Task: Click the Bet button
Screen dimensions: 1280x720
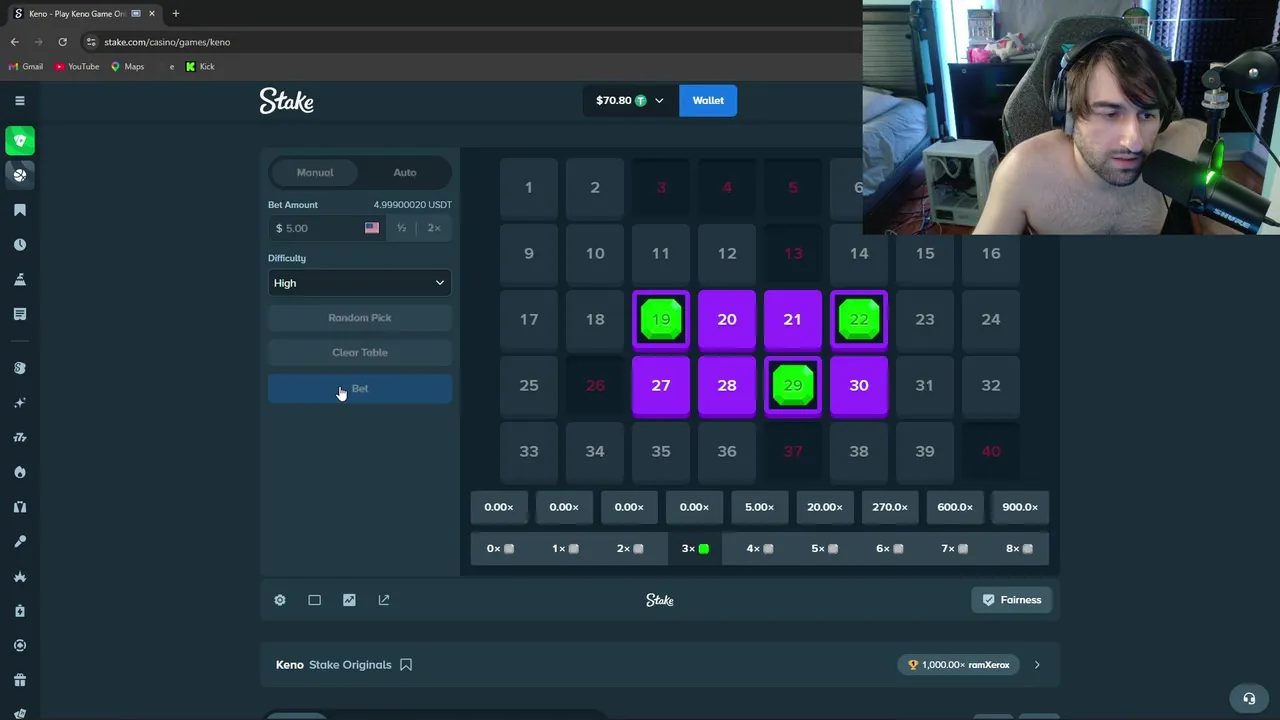Action: point(360,389)
